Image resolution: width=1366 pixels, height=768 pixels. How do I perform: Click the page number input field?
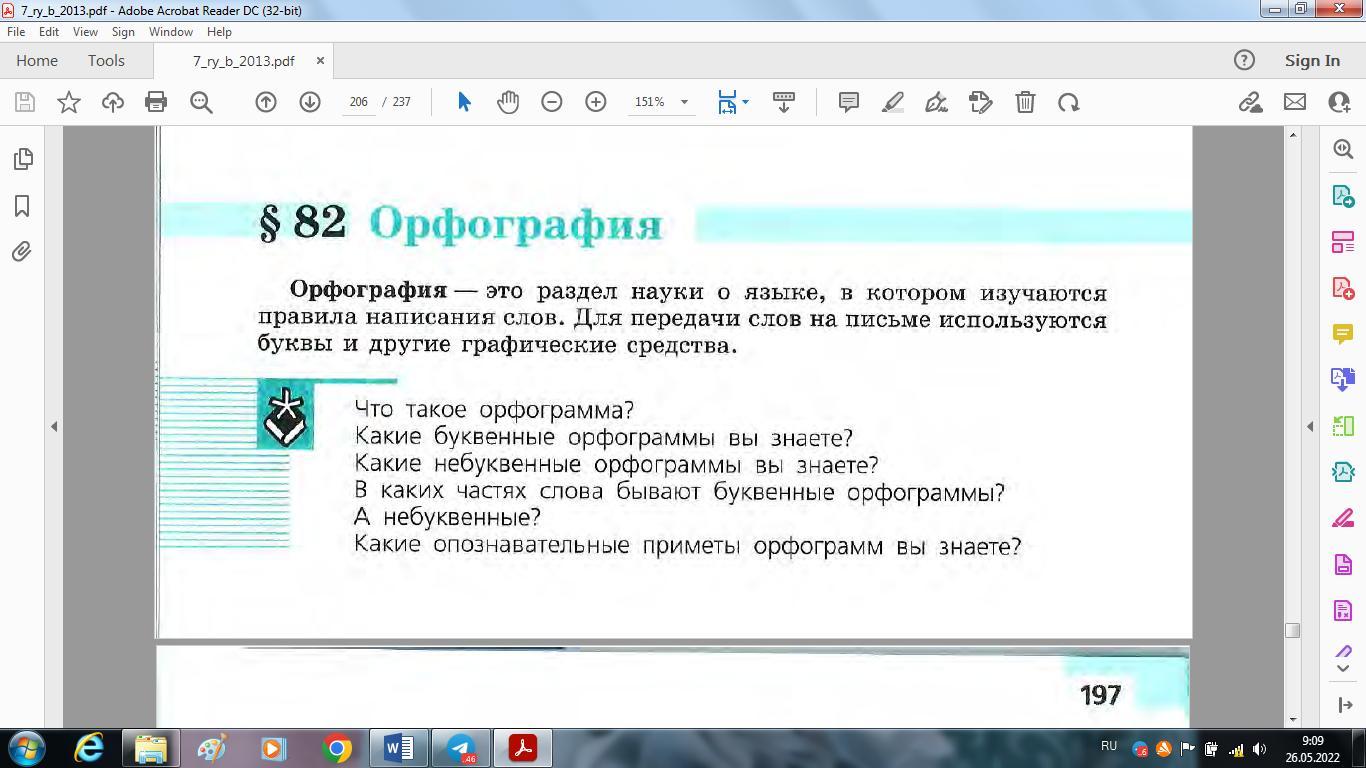[x=359, y=102]
